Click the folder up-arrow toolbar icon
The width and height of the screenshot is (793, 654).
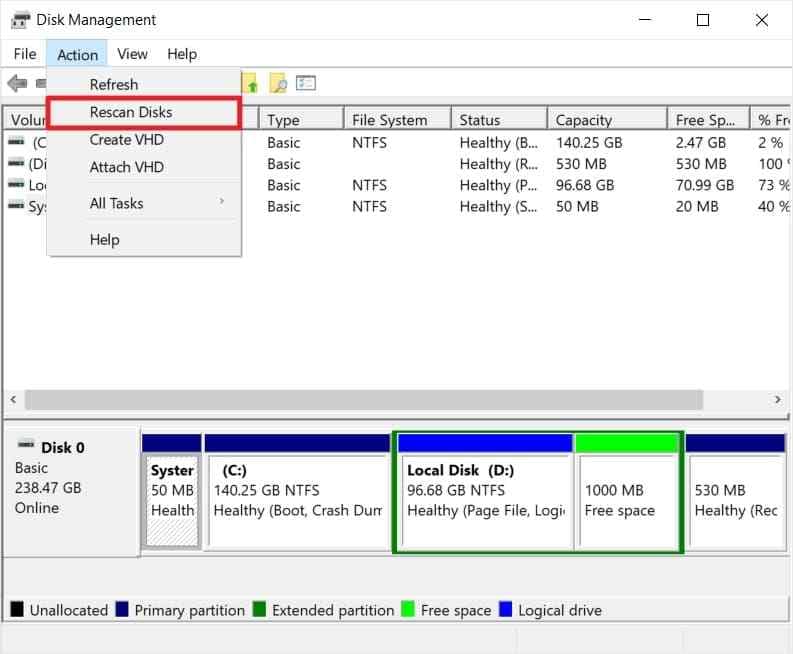250,83
